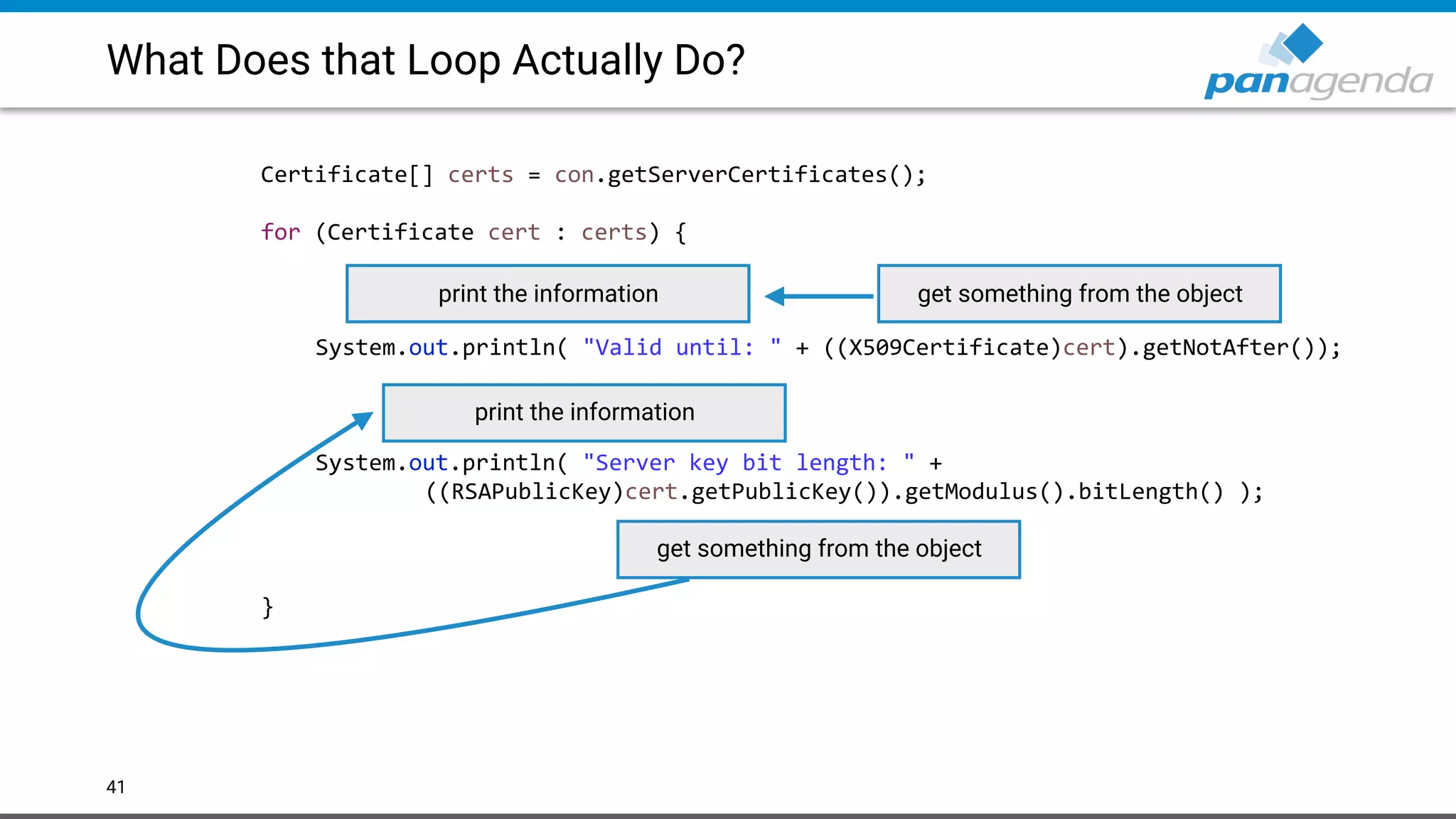Click the upper 'get something from the object' box
Image resolution: width=1456 pixels, height=819 pixels.
tap(1079, 294)
